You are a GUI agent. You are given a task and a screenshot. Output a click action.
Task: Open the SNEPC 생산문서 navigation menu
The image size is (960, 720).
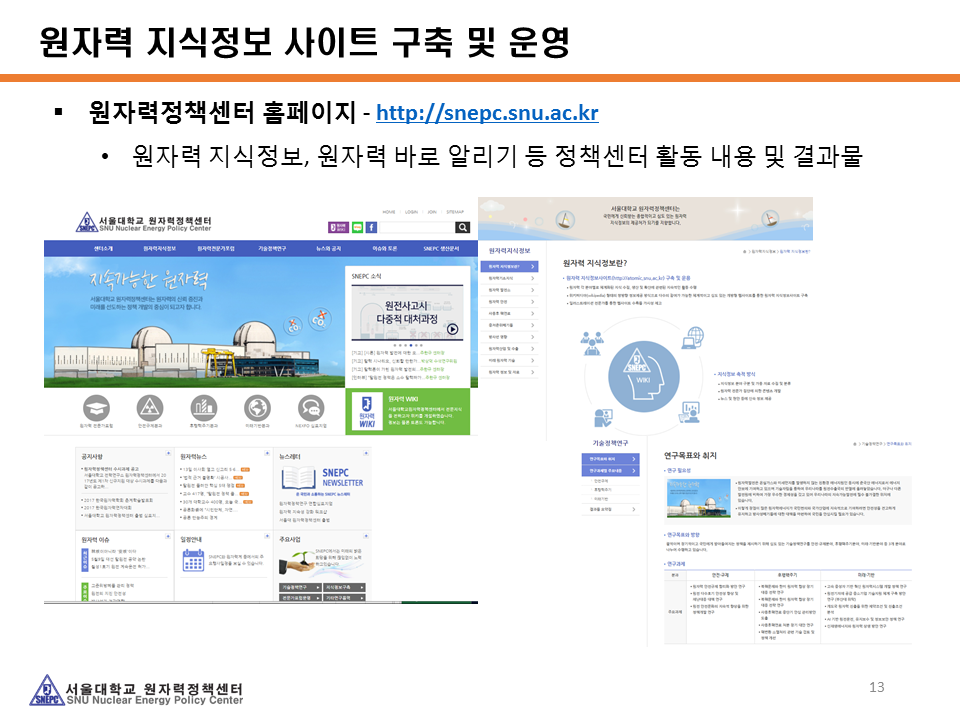(x=441, y=249)
